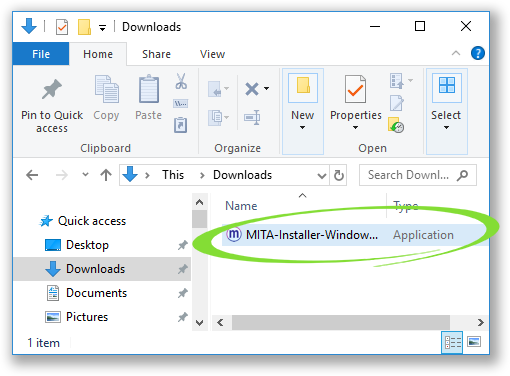Switch to Large icons view in status bar
510x376 pixels.
(474, 342)
